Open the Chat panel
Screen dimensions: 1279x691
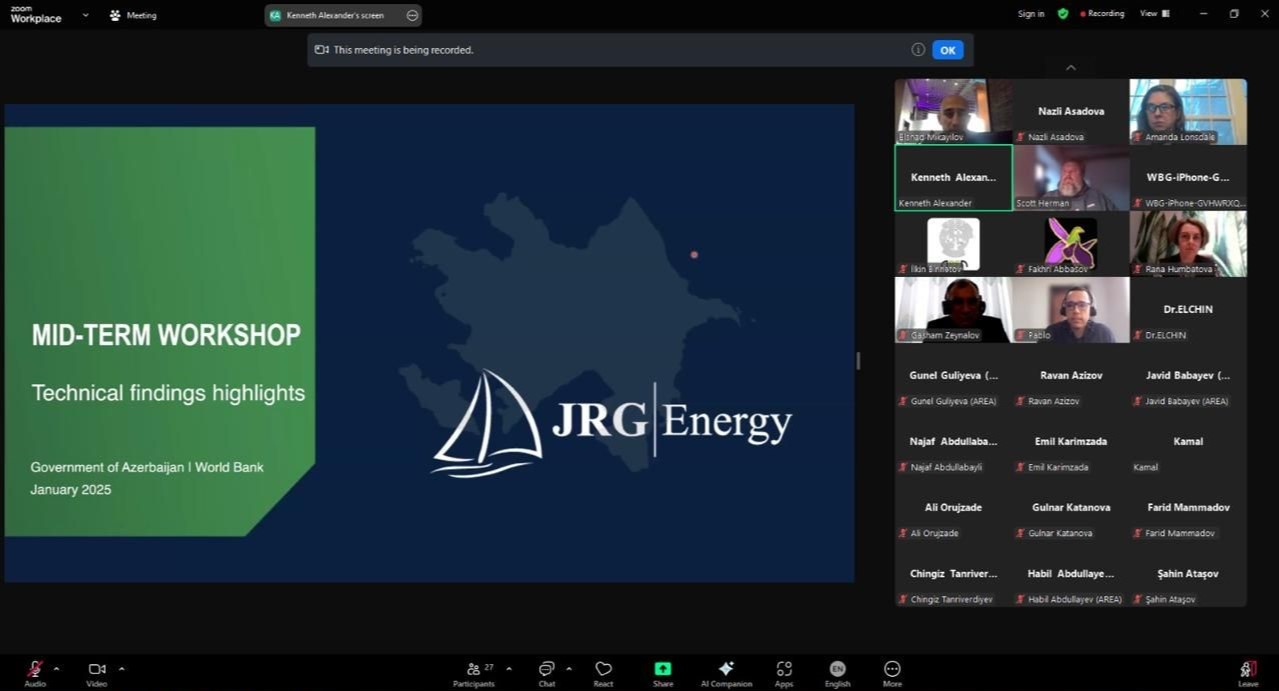pyautogui.click(x=546, y=672)
